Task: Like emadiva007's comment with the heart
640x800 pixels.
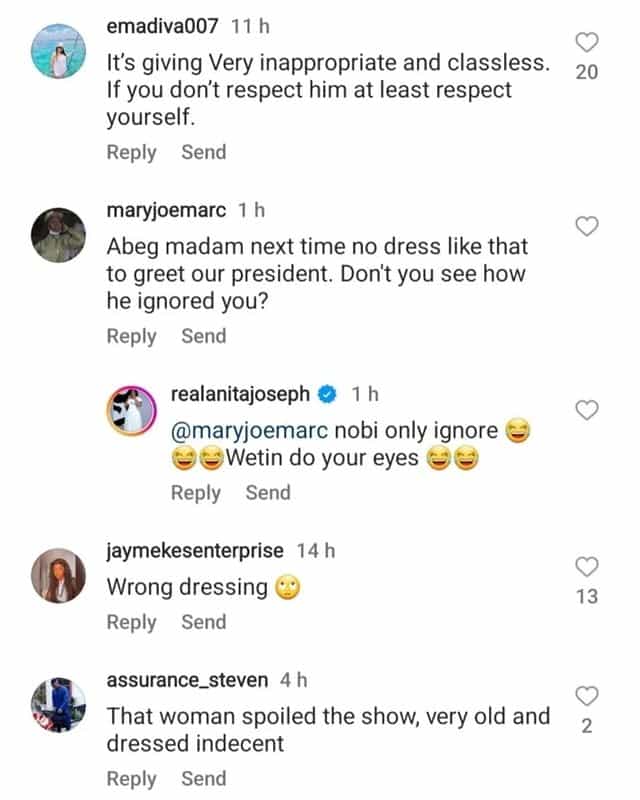Action: click(588, 42)
